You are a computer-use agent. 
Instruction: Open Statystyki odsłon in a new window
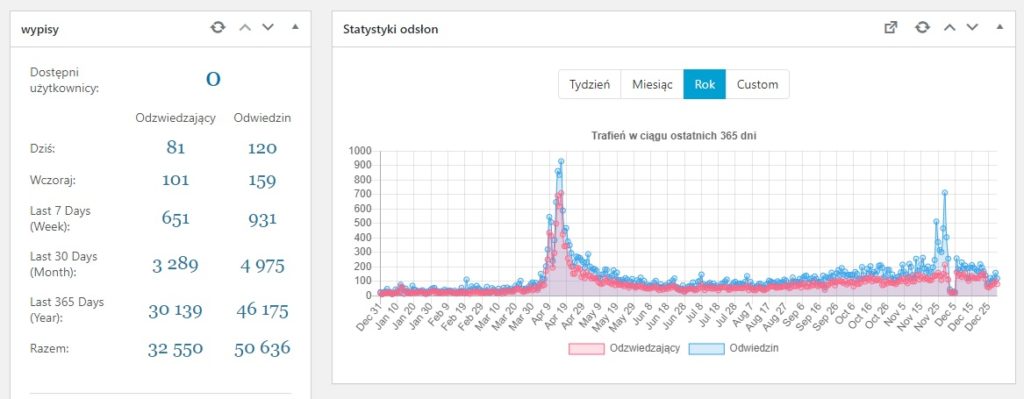tap(891, 27)
